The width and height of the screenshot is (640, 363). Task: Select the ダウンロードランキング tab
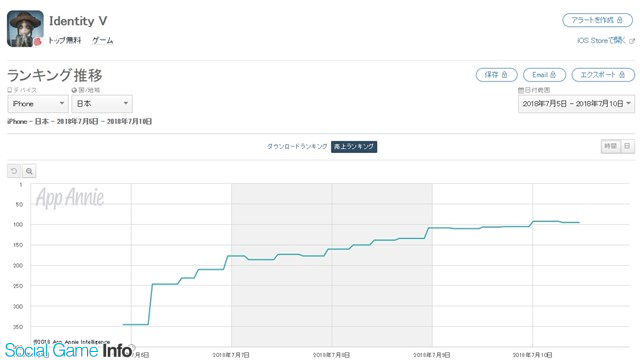click(297, 146)
